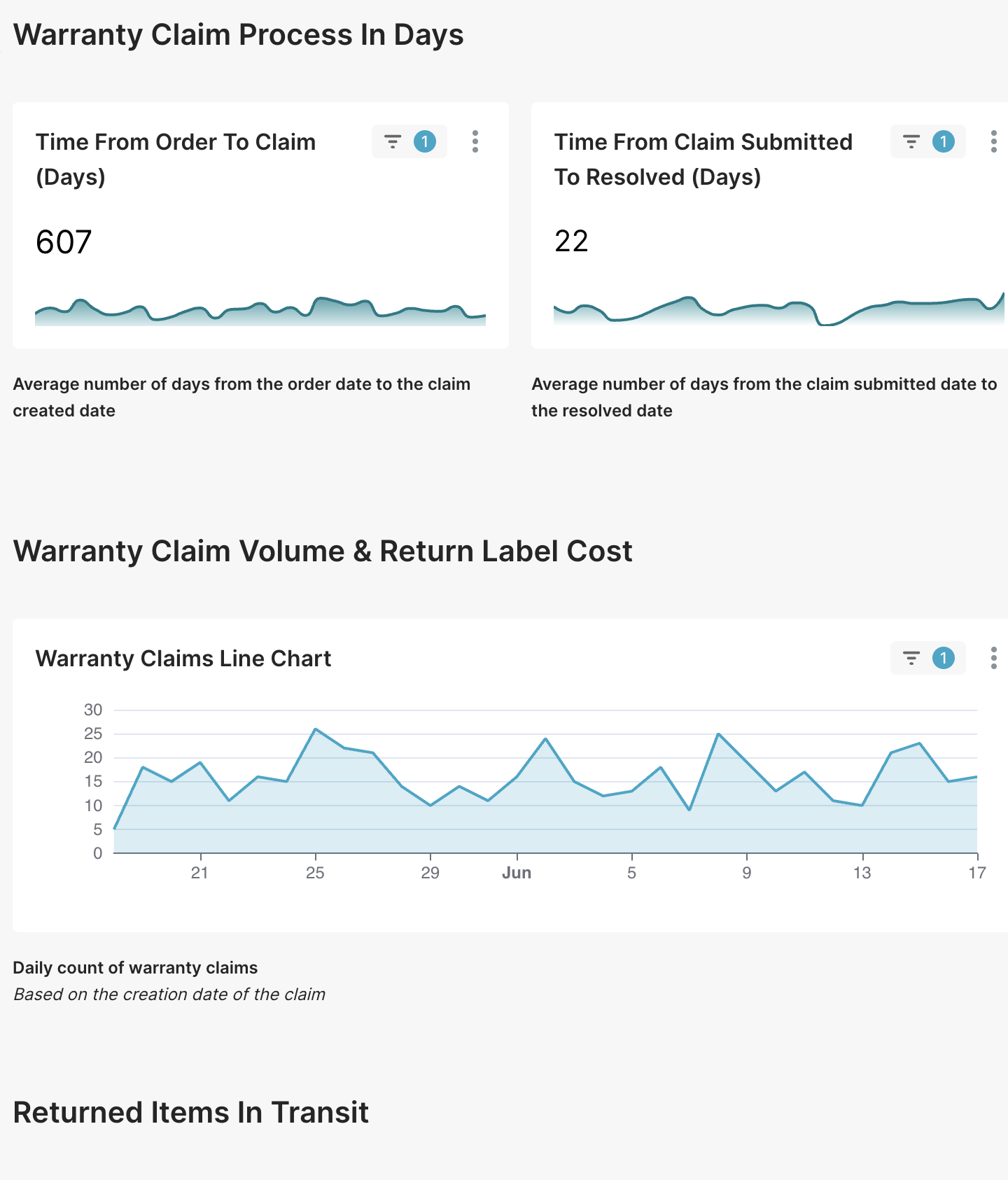Viewport: 1008px width, 1180px height.
Task: Click the peak data point on May 25
Action: coord(316,729)
